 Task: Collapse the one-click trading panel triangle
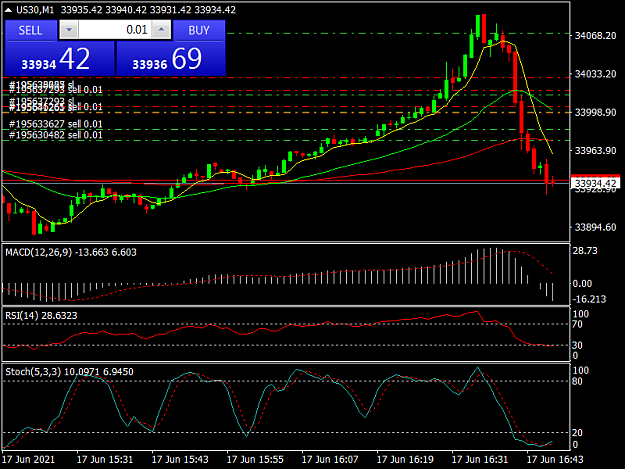[x=8, y=10]
